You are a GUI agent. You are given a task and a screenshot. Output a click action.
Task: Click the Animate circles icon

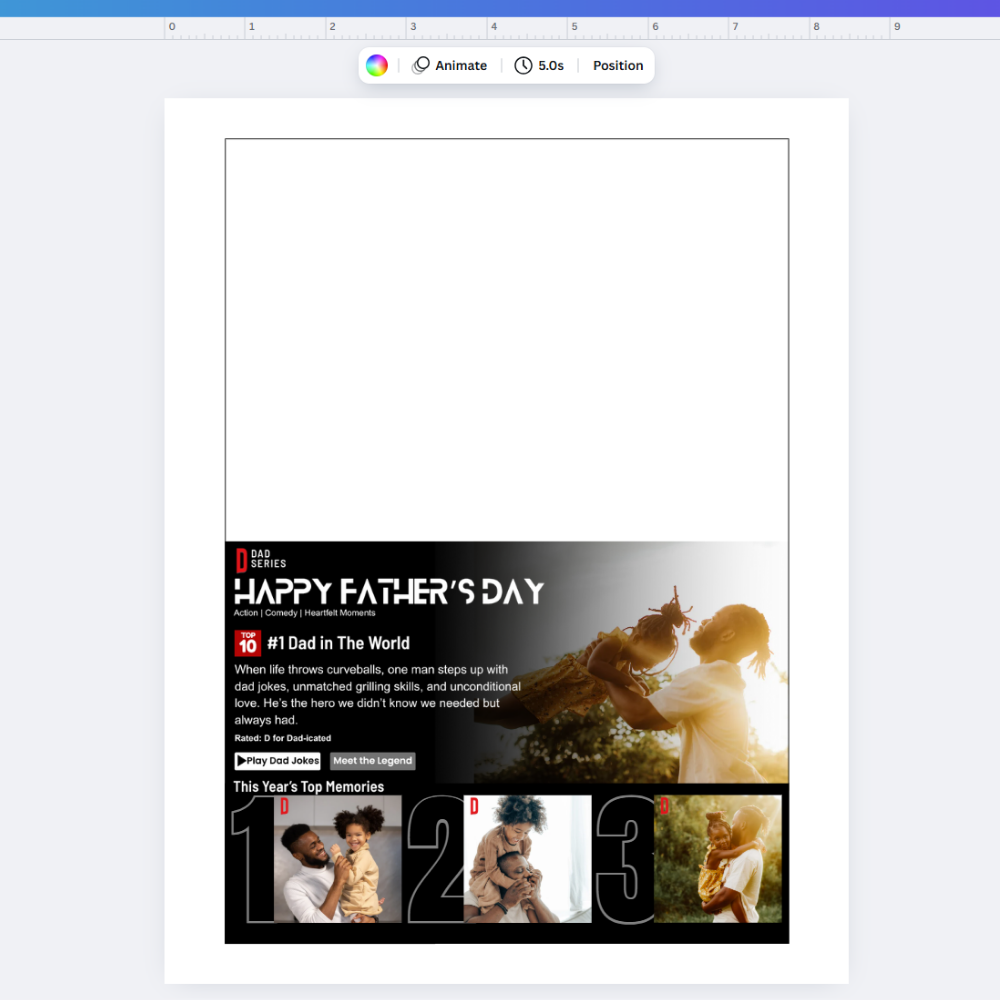click(421, 65)
